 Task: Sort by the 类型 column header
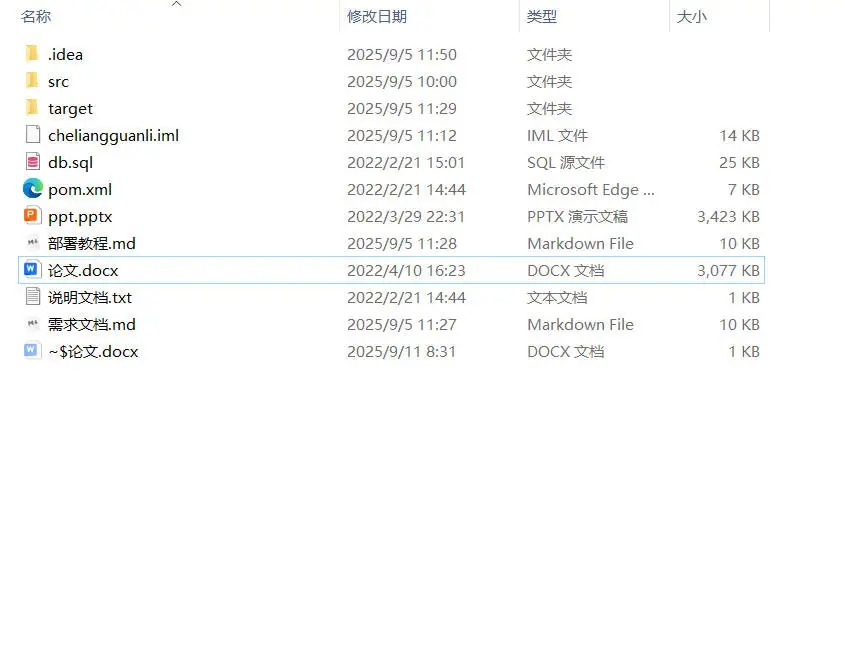[x=541, y=17]
